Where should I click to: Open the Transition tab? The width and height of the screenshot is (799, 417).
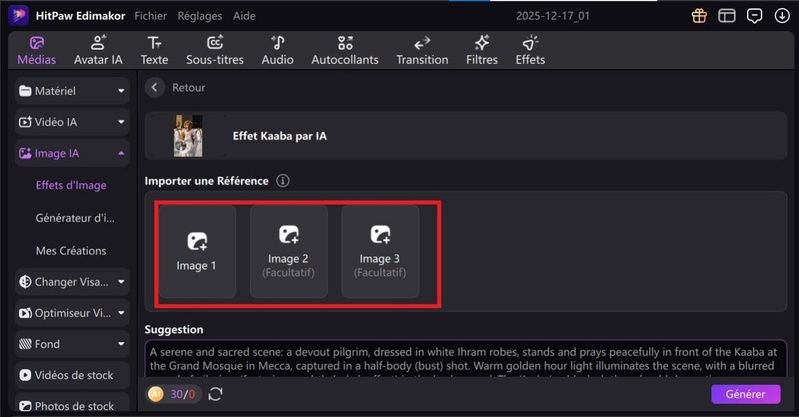point(422,50)
